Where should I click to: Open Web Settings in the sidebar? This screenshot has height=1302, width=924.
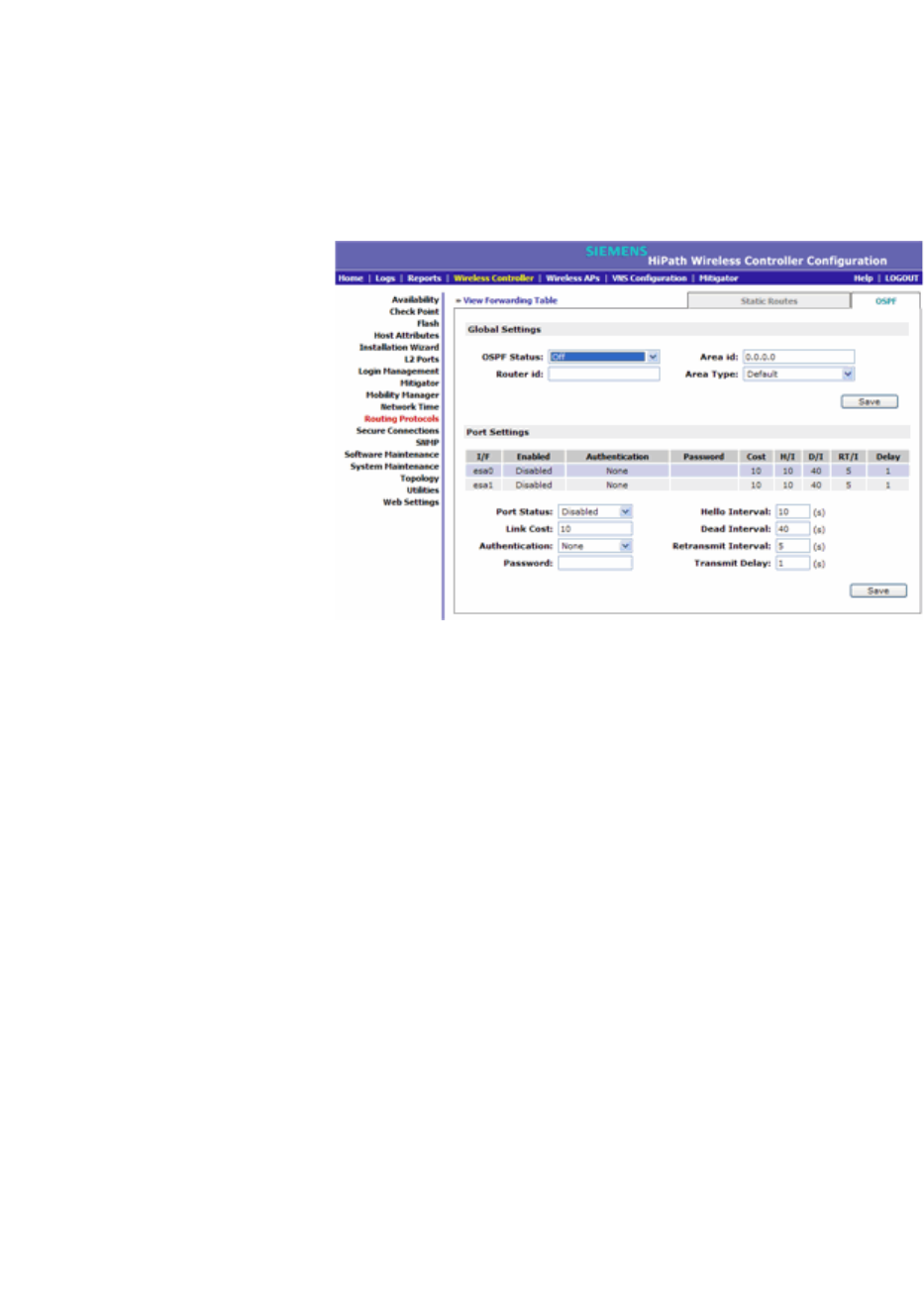point(411,501)
